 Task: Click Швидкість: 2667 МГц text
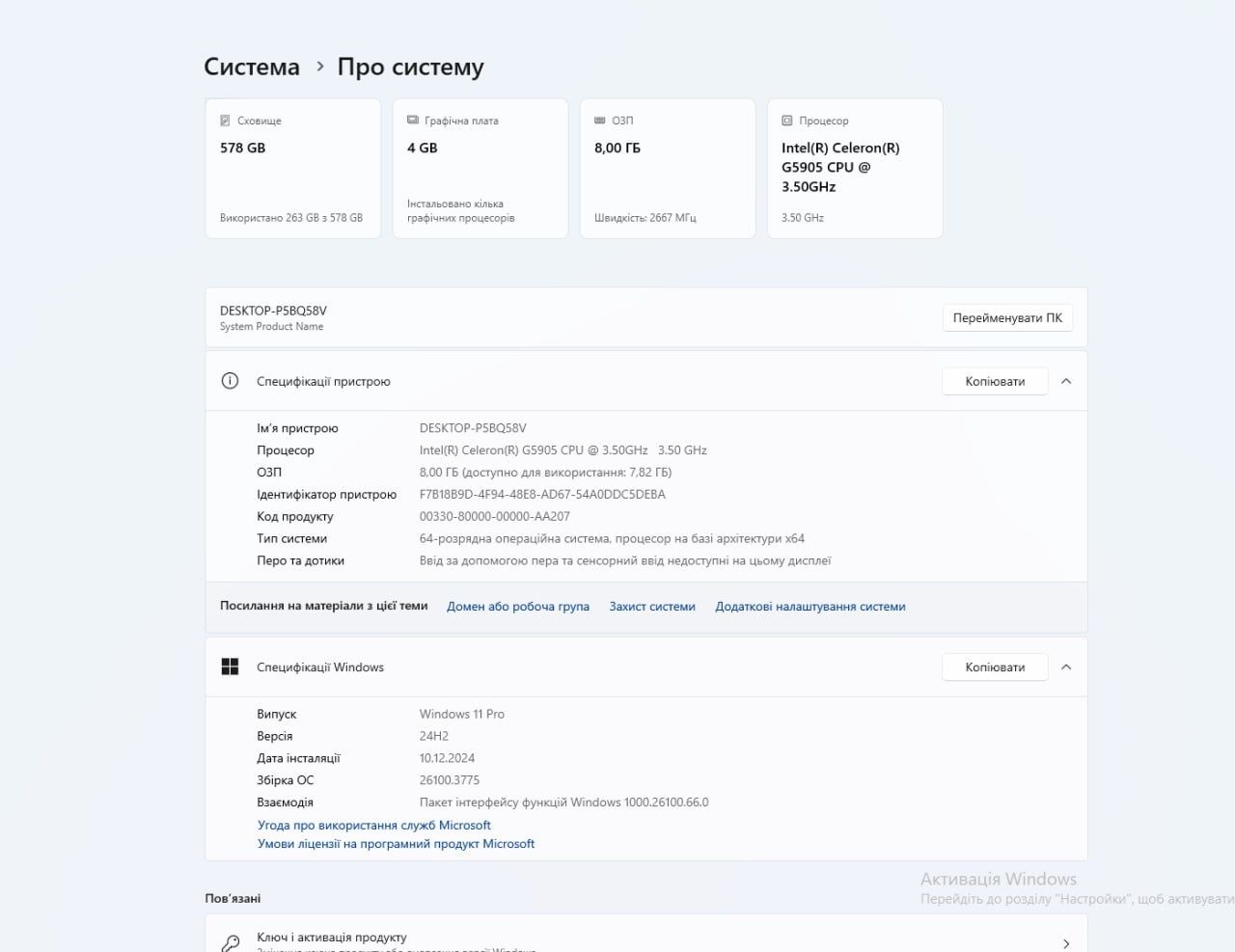(x=645, y=218)
